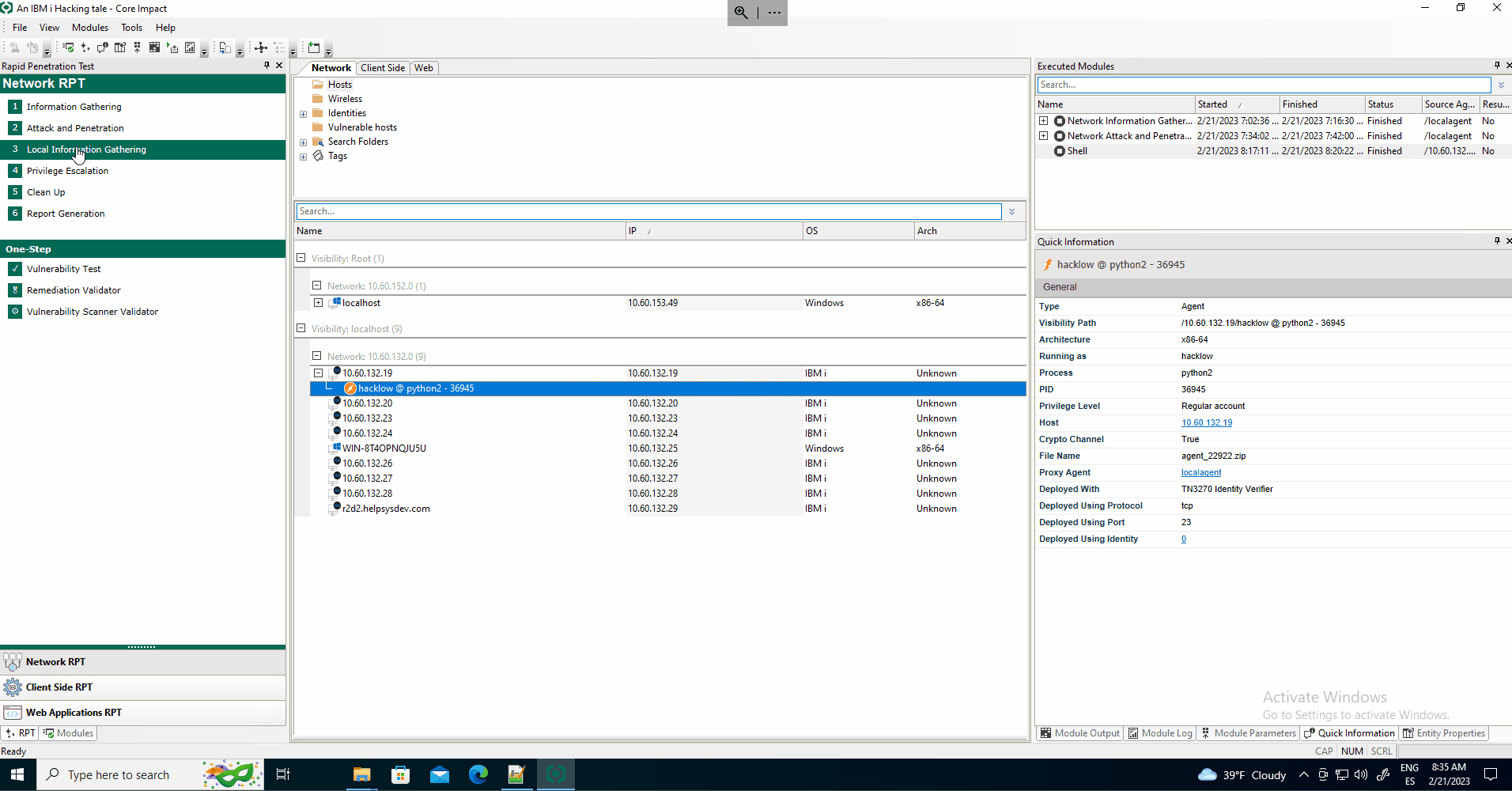Collapse the 10.60.132.19 host node
Viewport: 1512px width, 791px height.
tap(318, 373)
